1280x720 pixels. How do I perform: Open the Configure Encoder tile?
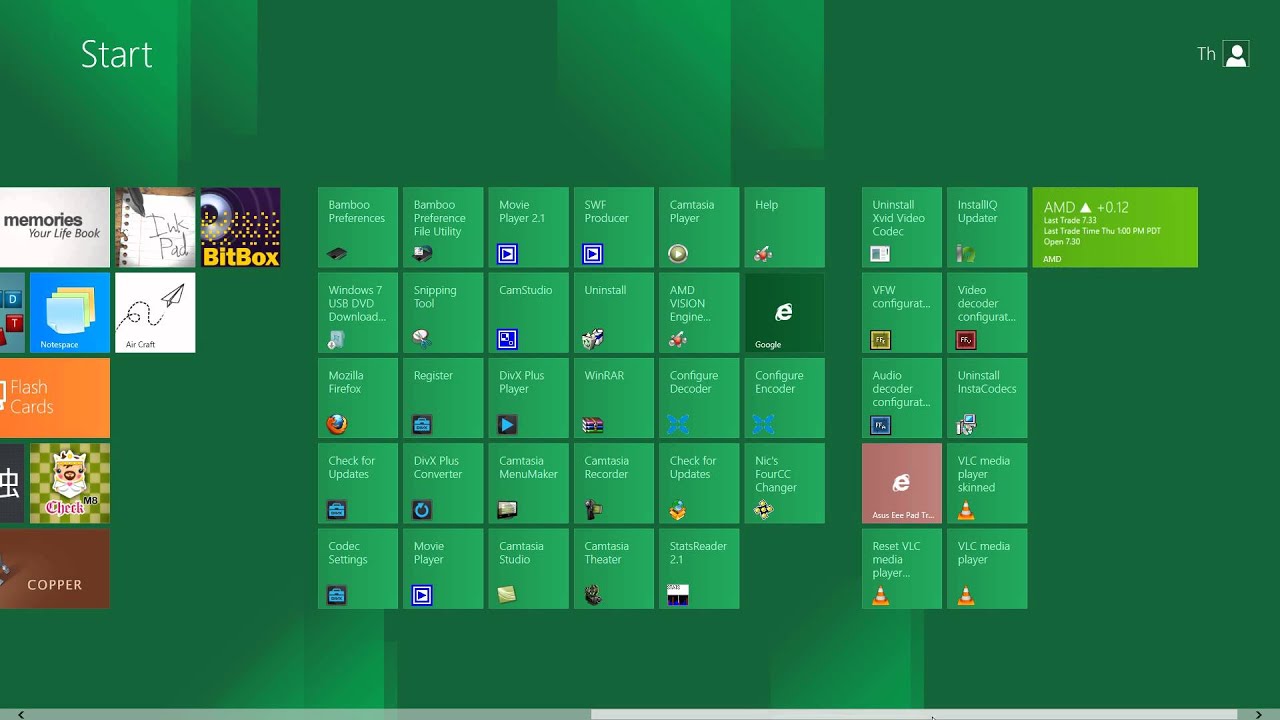click(784, 398)
